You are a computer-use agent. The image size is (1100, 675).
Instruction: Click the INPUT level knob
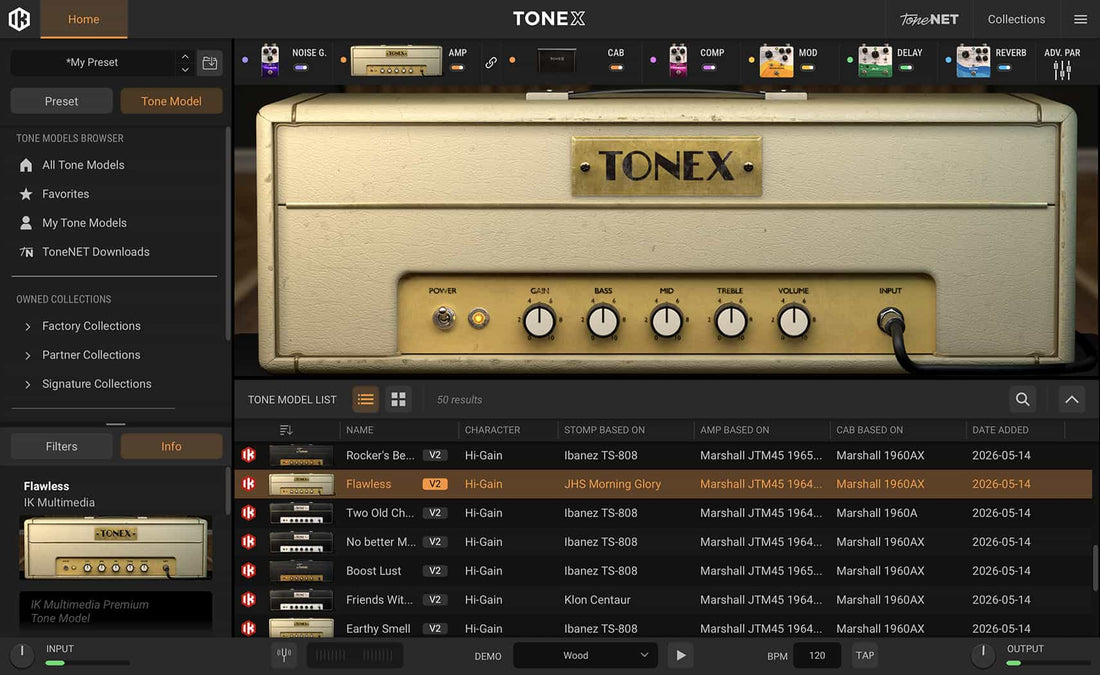pos(22,655)
